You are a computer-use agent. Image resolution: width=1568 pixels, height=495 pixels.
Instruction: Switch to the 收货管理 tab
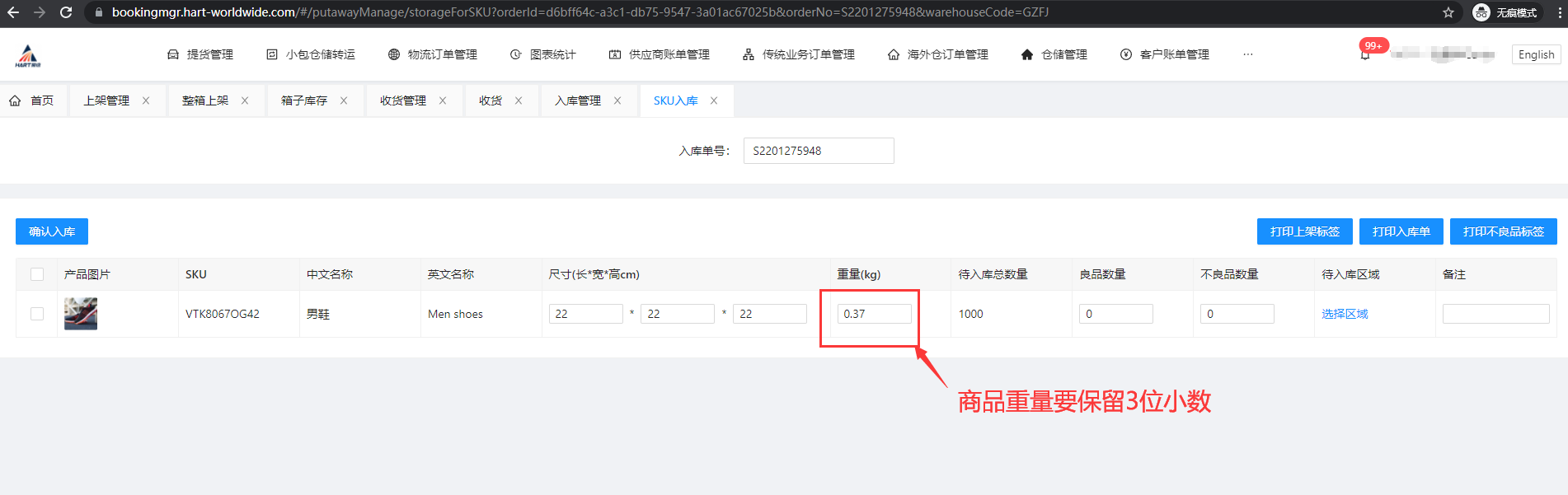point(402,100)
